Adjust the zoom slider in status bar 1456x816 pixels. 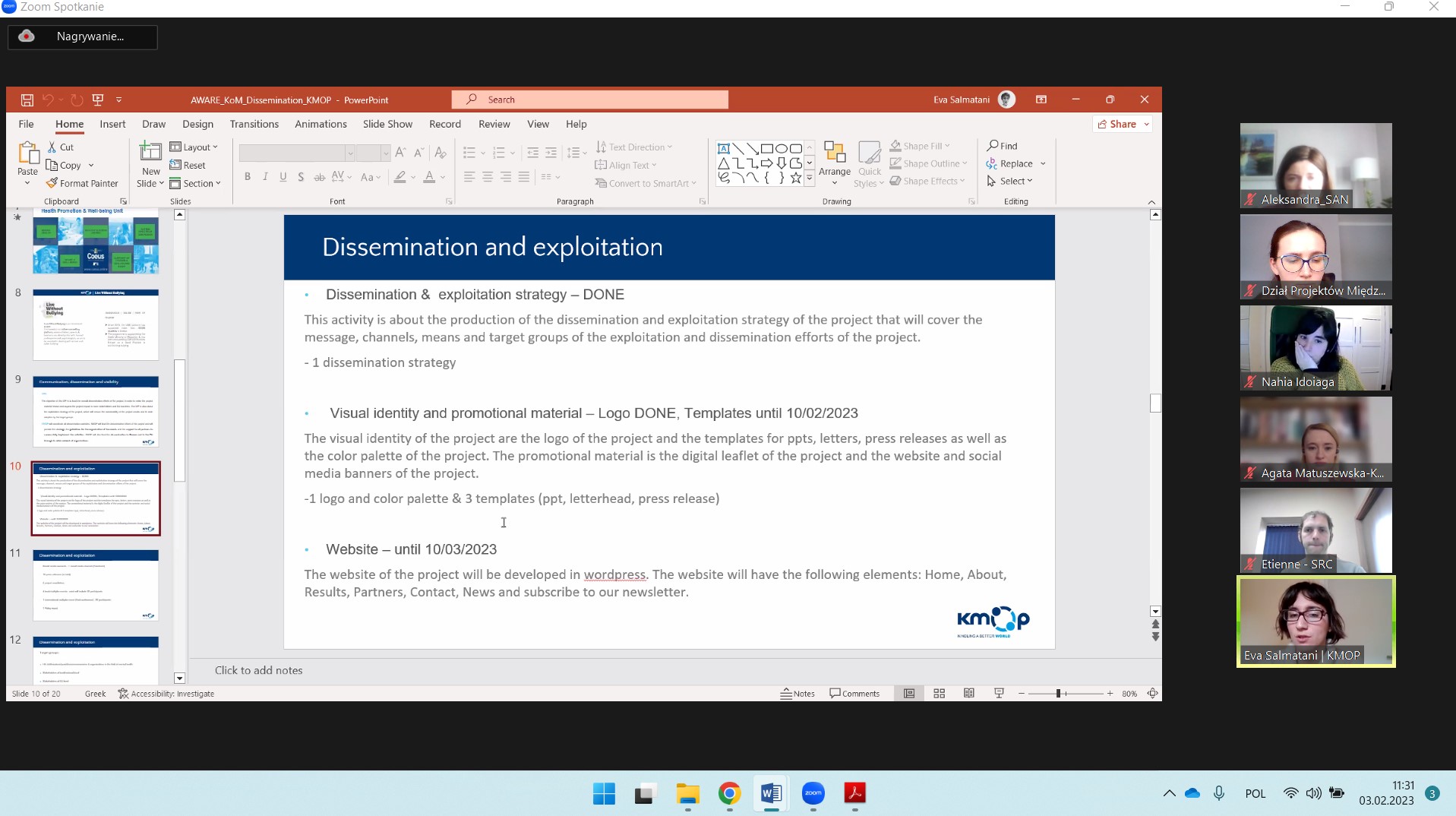[x=1058, y=694]
